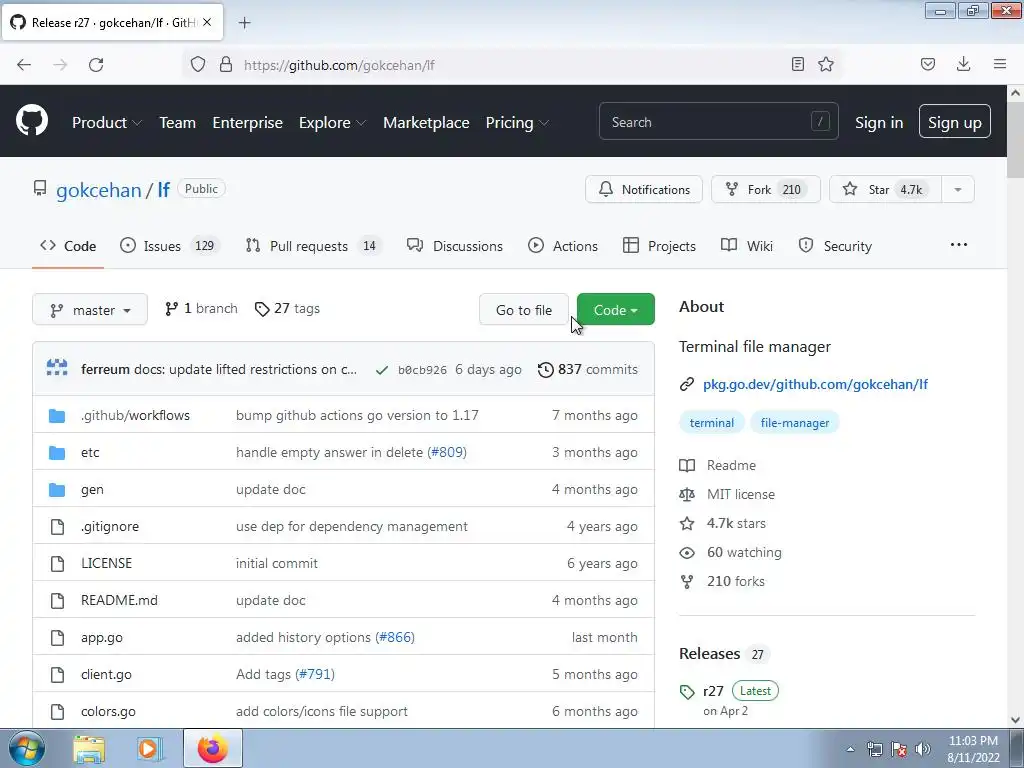
Task: Star the repository
Action: tap(885, 189)
